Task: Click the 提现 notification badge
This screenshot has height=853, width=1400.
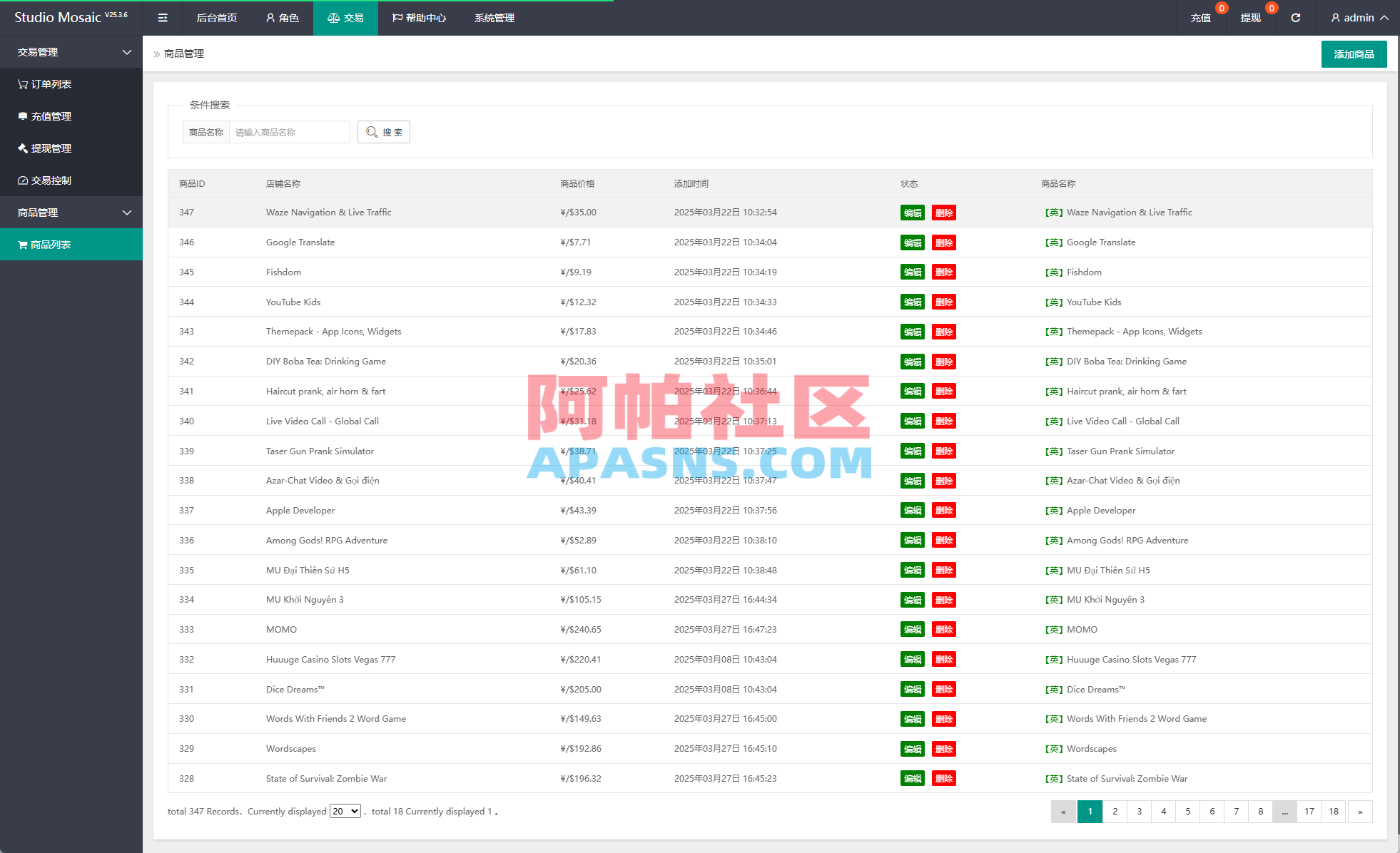Action: point(1271,8)
